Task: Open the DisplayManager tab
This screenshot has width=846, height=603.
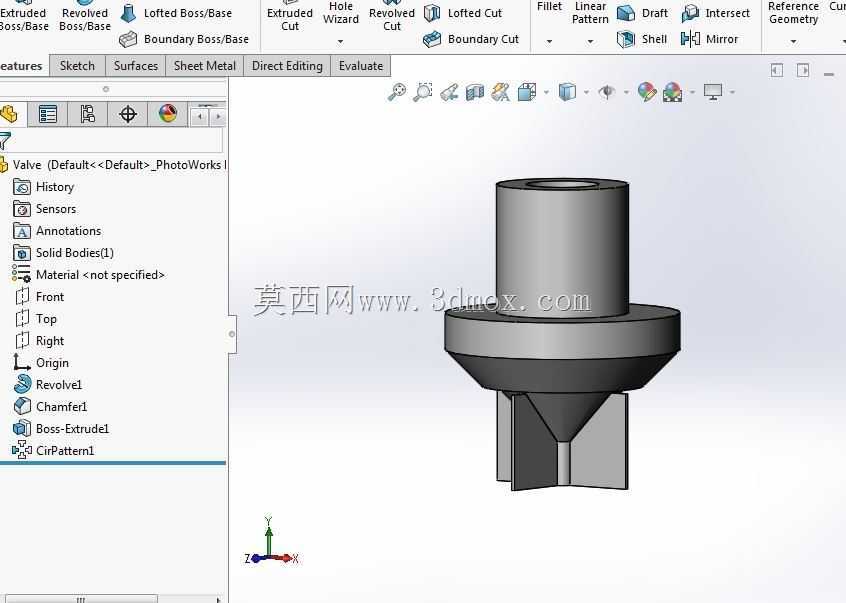Action: point(168,114)
